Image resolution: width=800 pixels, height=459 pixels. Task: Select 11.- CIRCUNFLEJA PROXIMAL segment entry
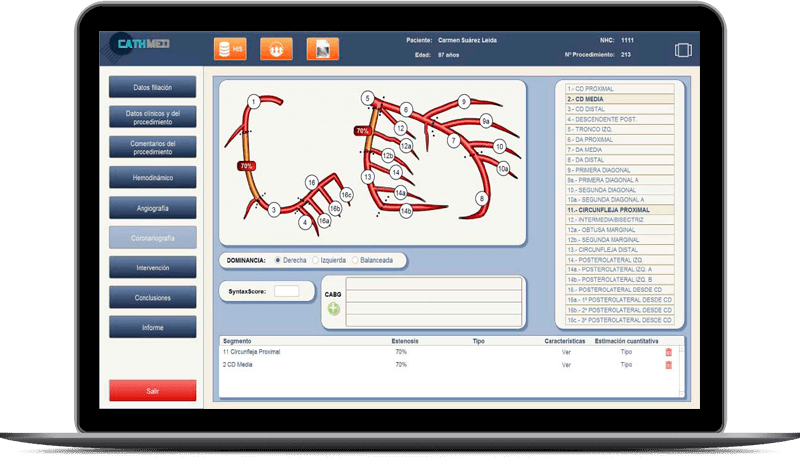[608, 210]
